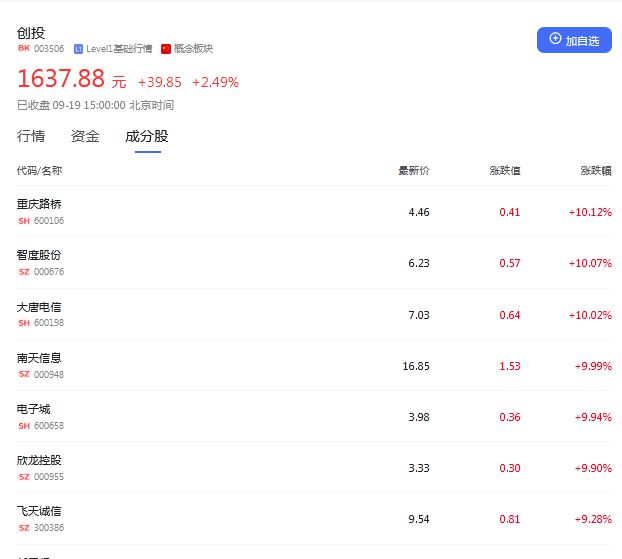The height and width of the screenshot is (559, 622).
Task: Open stock 重庆路桥
Action: click(x=39, y=204)
